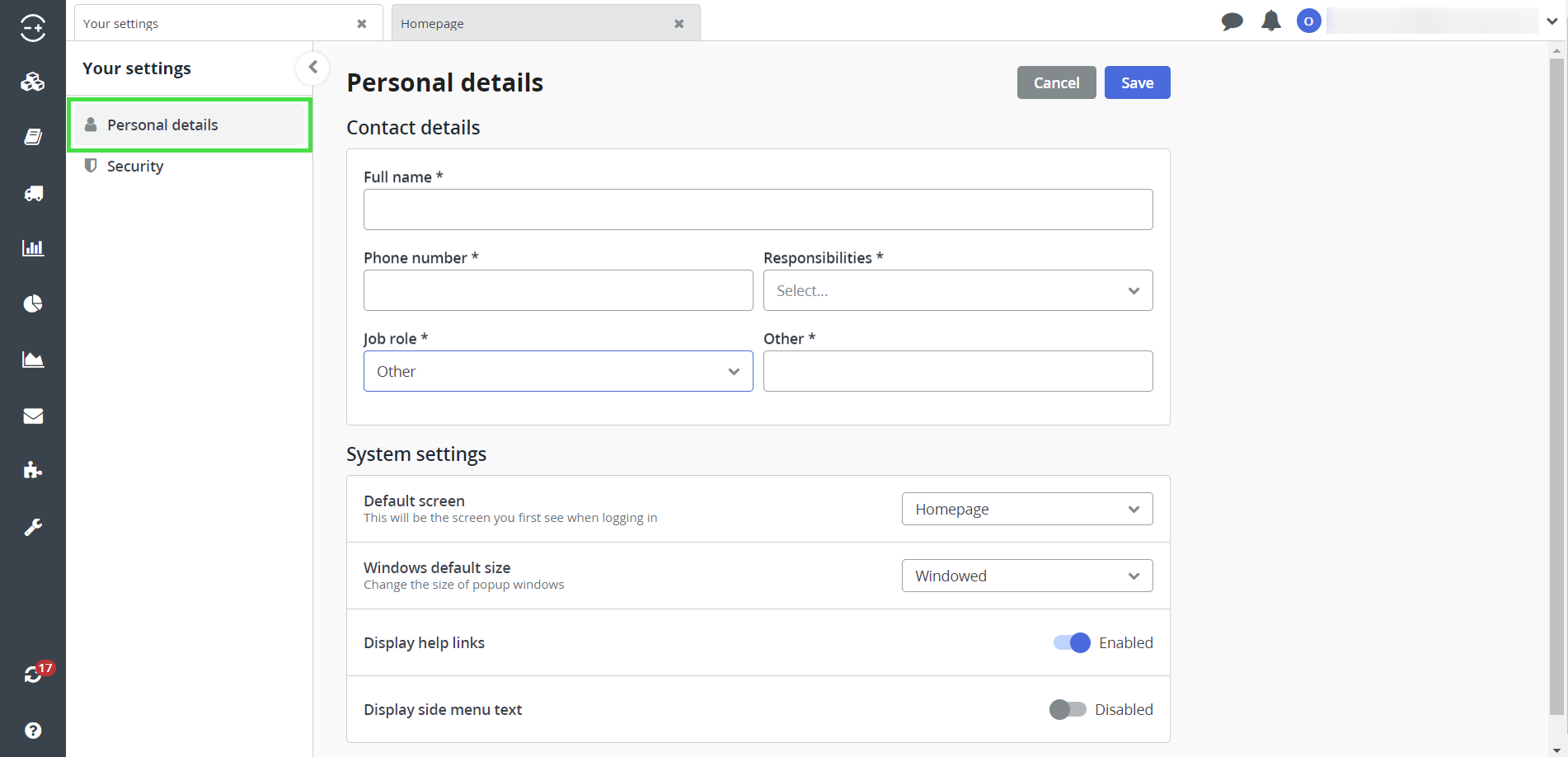Open the notifications bell icon
1568x757 pixels.
click(x=1270, y=21)
